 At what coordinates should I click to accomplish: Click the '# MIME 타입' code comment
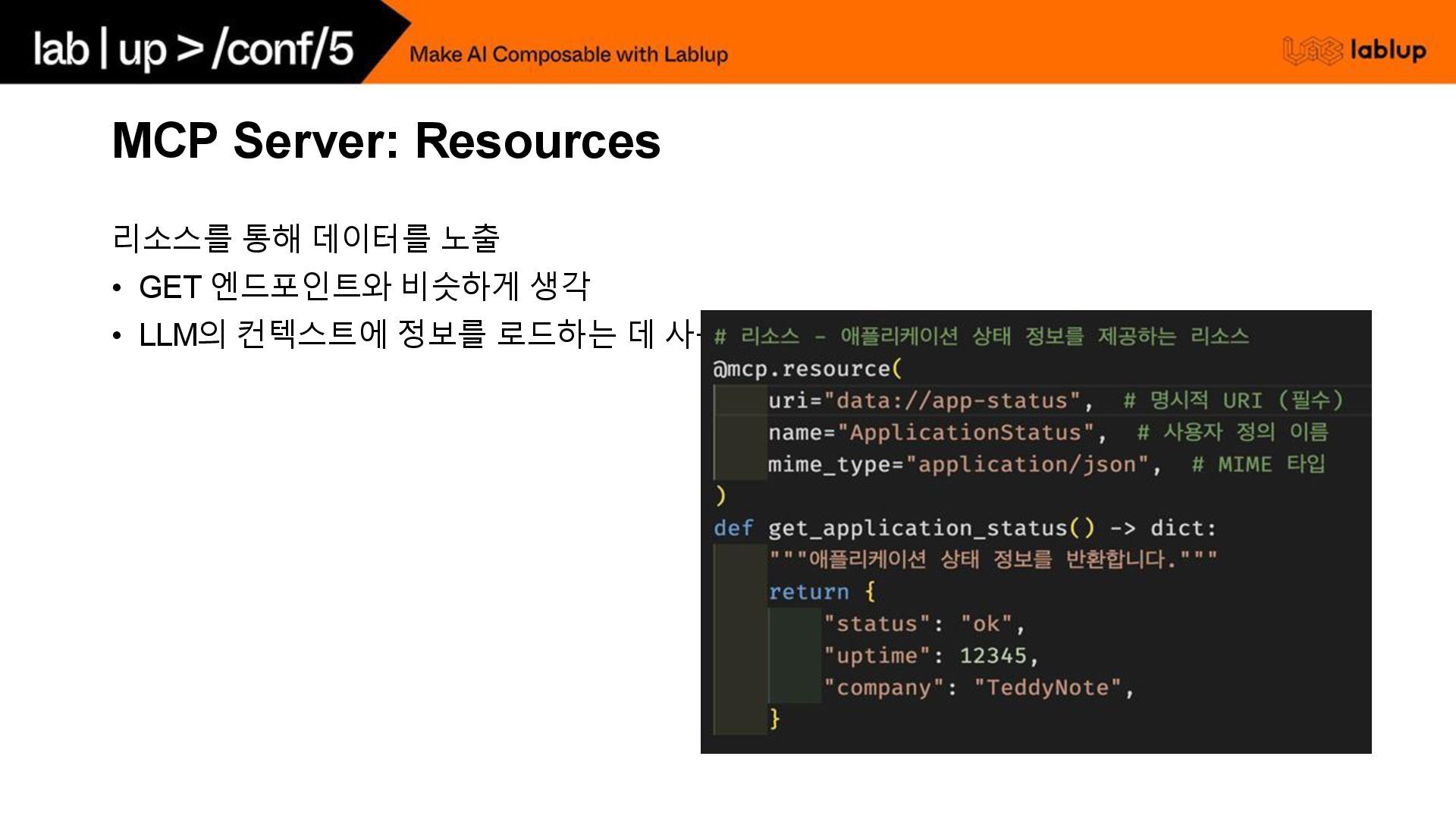point(1258,464)
